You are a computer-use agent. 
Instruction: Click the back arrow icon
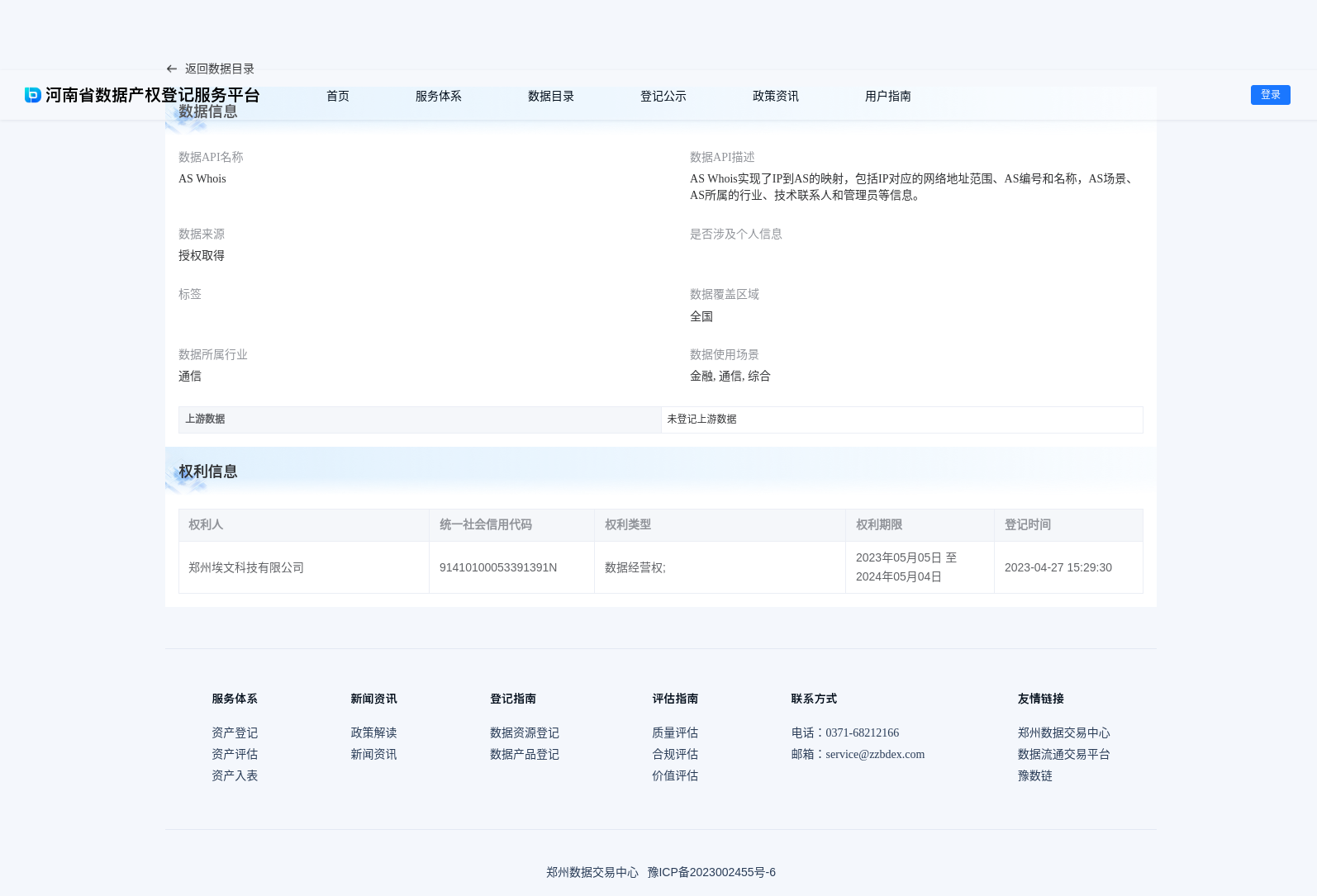point(172,69)
